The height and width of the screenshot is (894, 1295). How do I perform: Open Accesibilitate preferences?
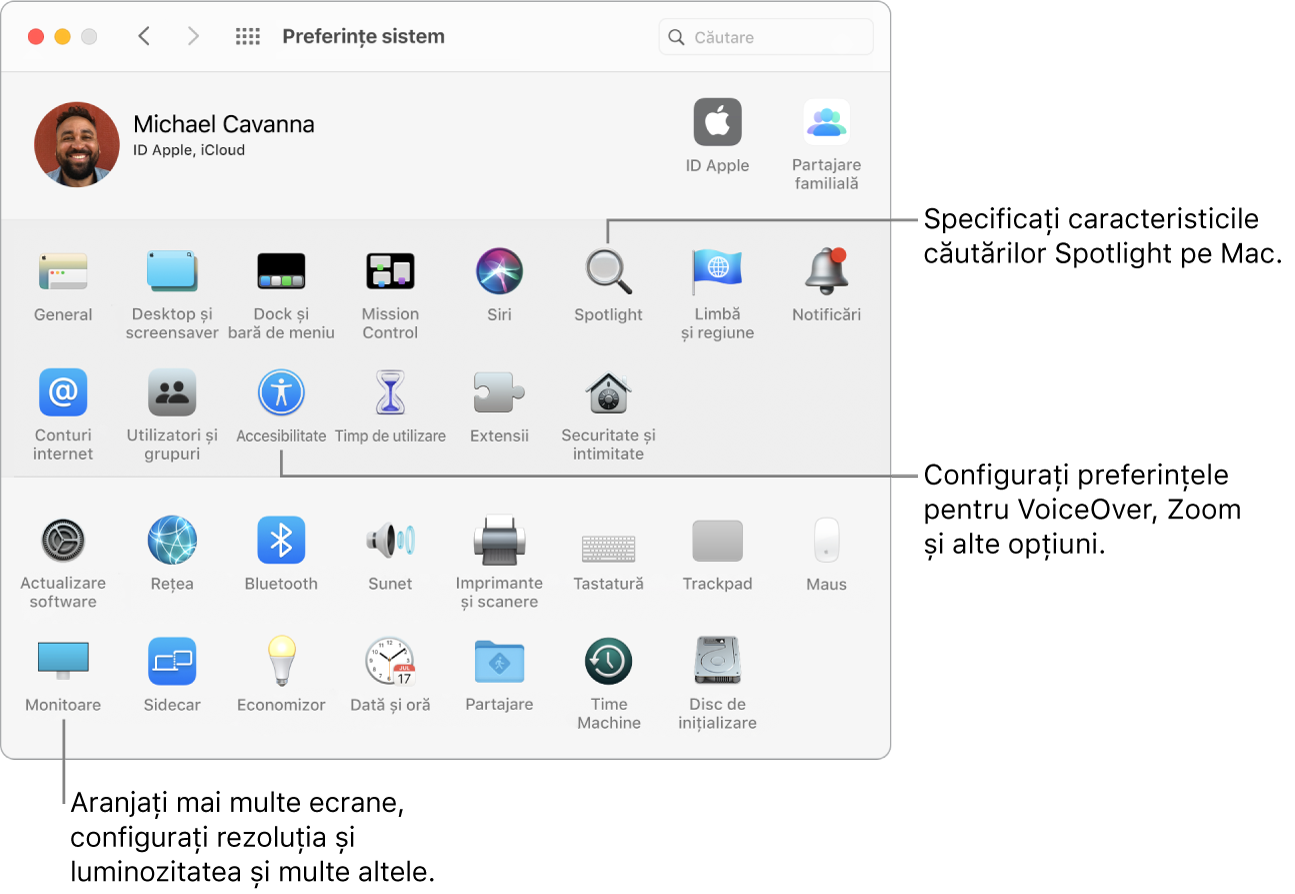pos(281,392)
